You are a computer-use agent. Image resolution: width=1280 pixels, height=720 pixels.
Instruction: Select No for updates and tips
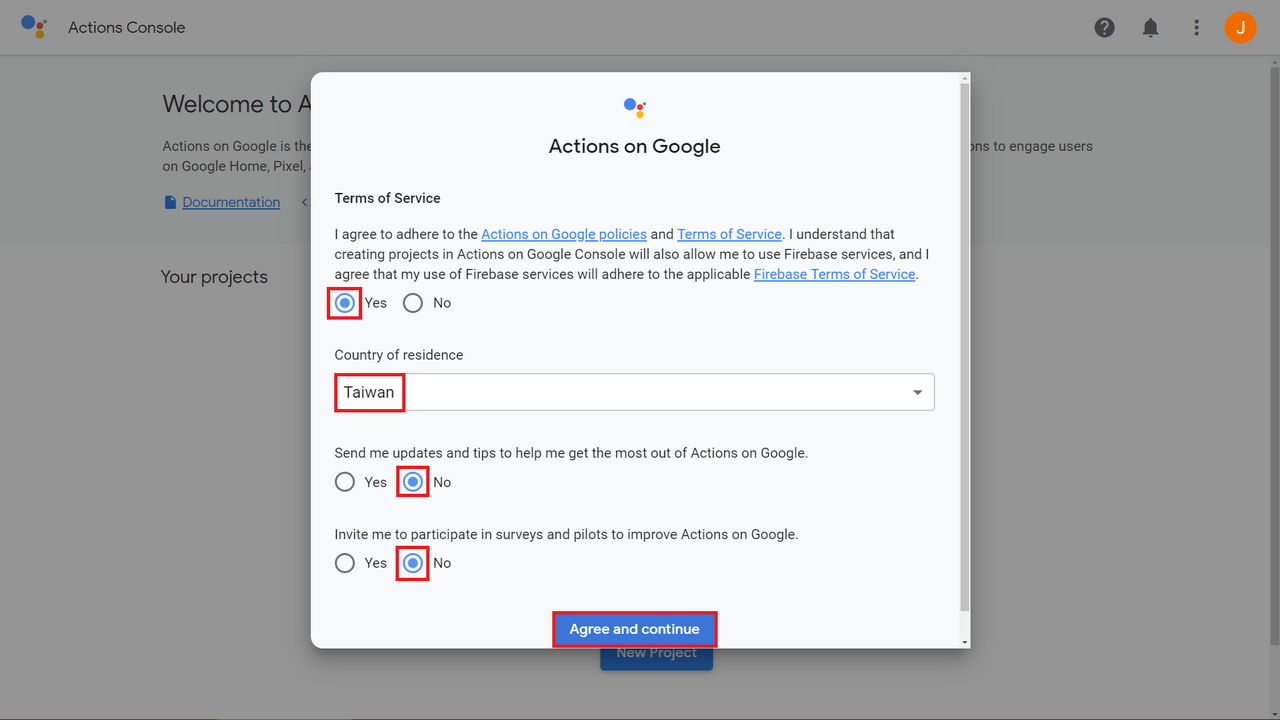413,482
